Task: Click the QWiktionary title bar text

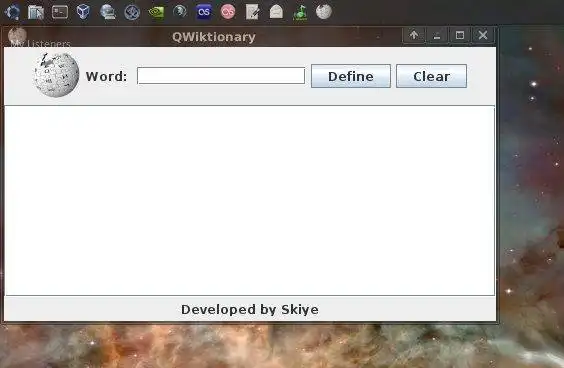Action: (214, 37)
